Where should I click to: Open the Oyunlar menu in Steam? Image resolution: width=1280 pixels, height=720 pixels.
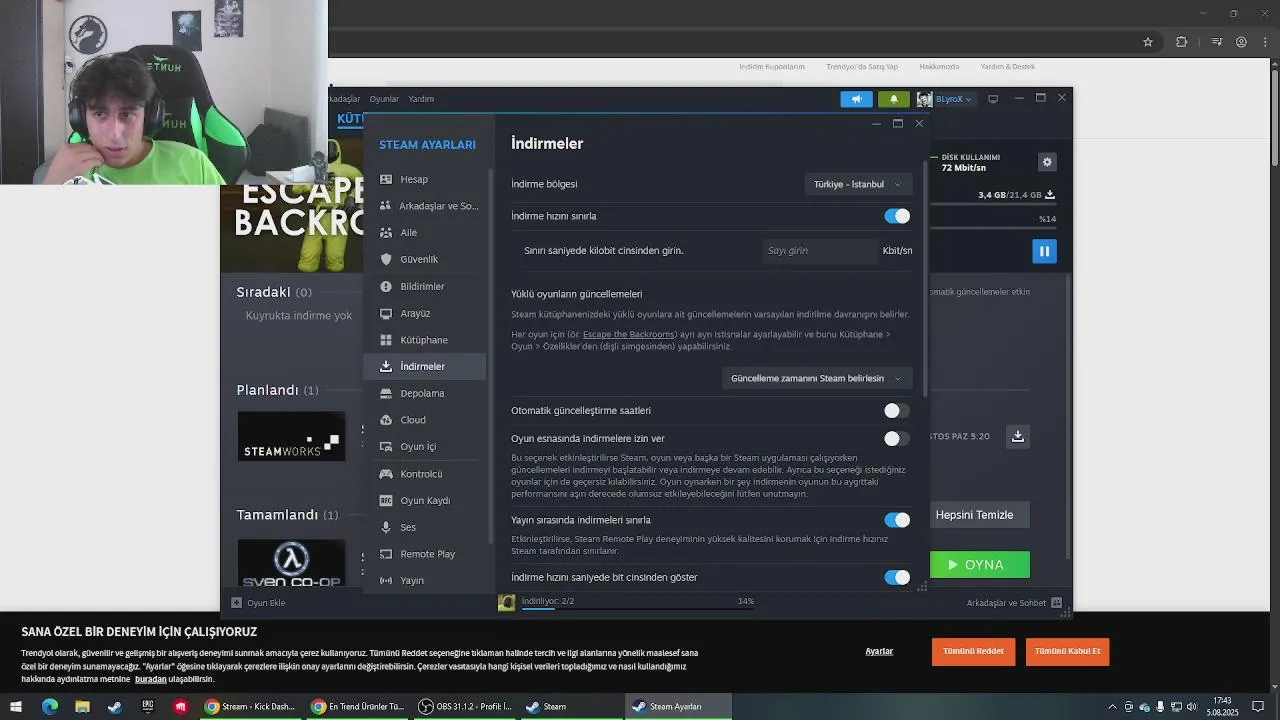click(x=384, y=99)
